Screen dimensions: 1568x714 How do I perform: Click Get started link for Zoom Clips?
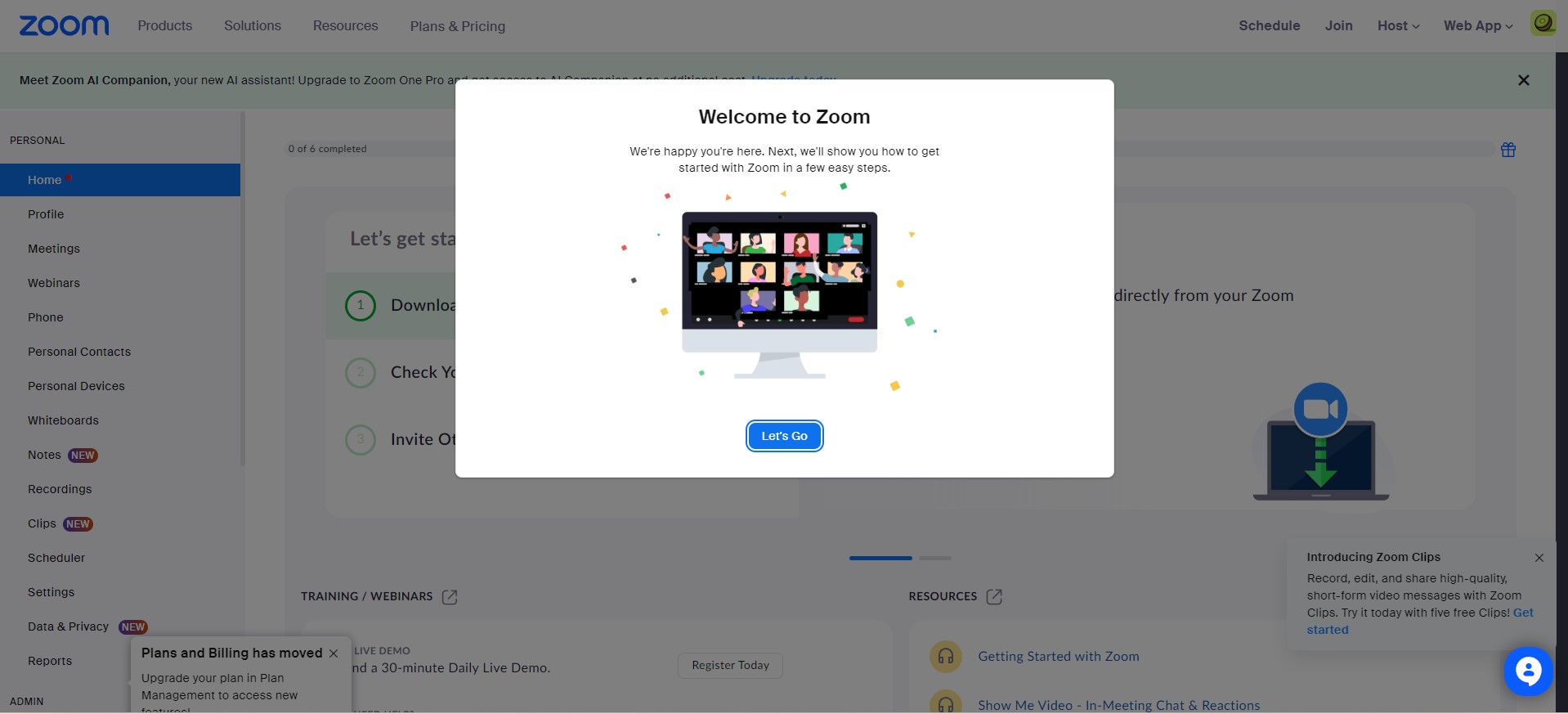pyautogui.click(x=1420, y=622)
